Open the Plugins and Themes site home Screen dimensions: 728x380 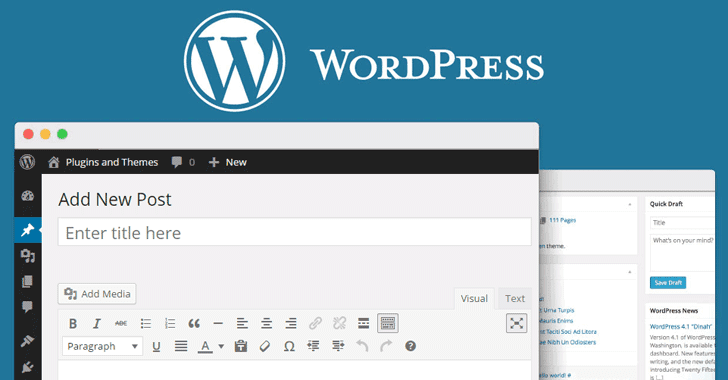(103, 162)
